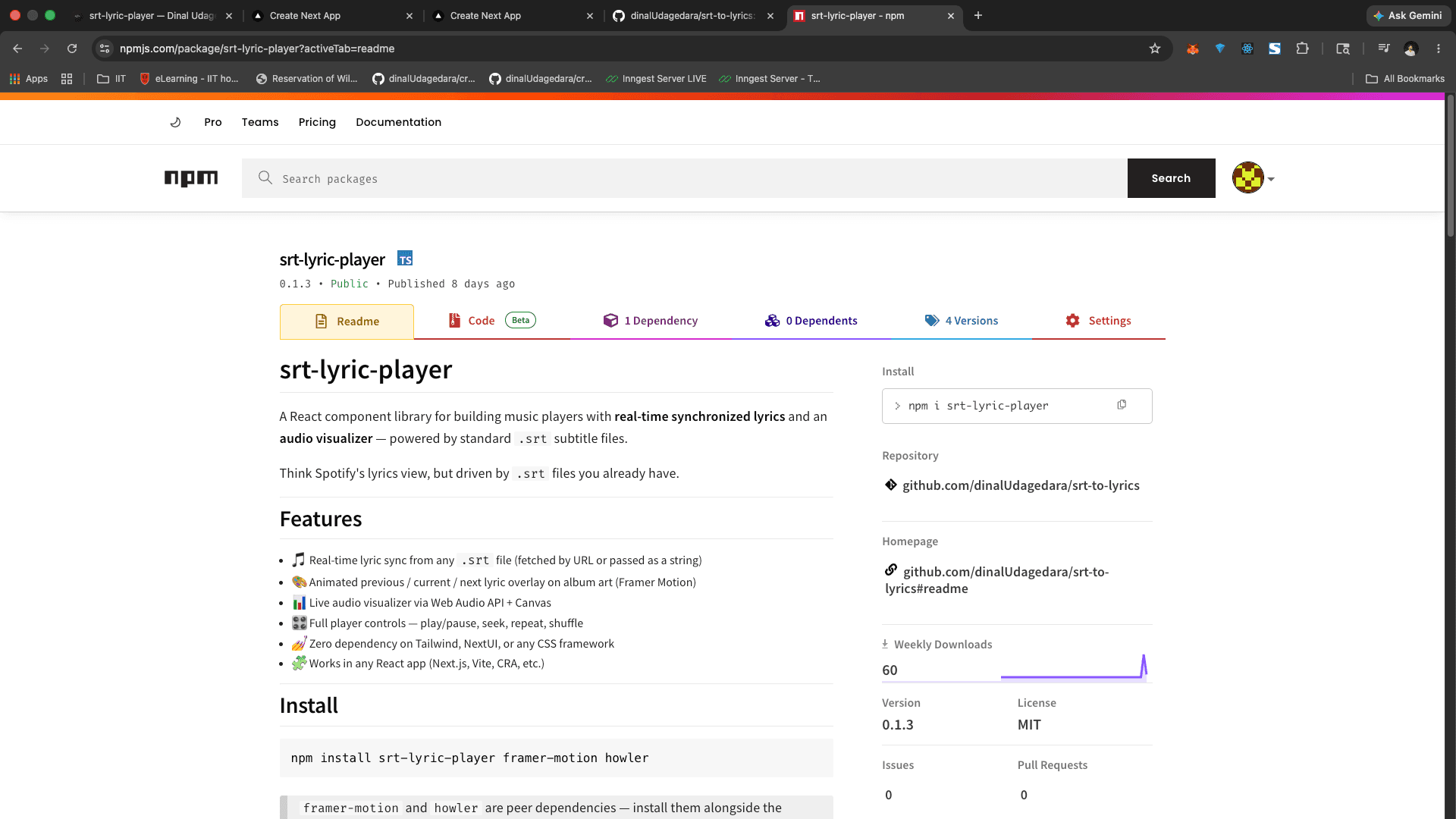Open the media control icon in toolbar
The height and width of the screenshot is (819, 1456).
1384,49
